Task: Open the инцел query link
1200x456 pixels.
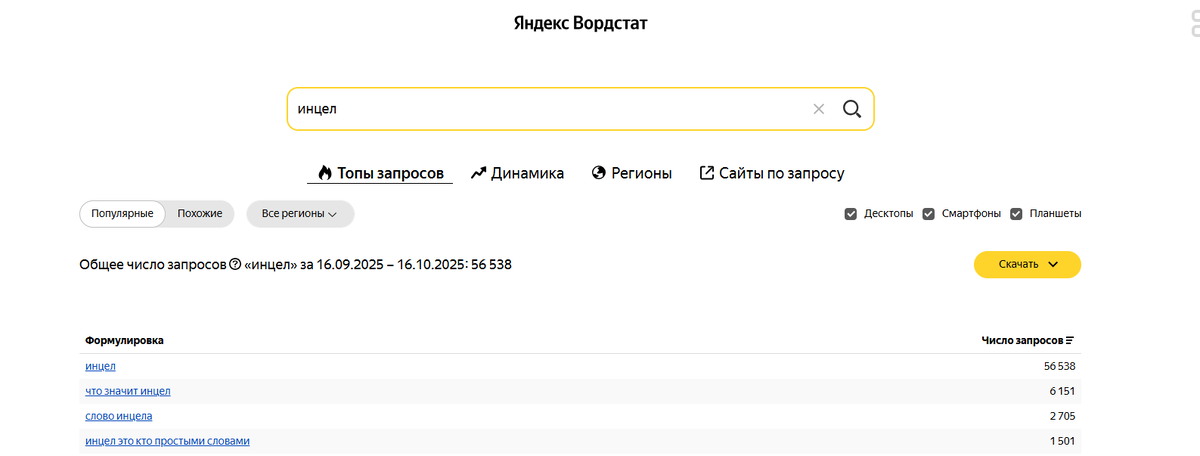Action: click(x=100, y=367)
